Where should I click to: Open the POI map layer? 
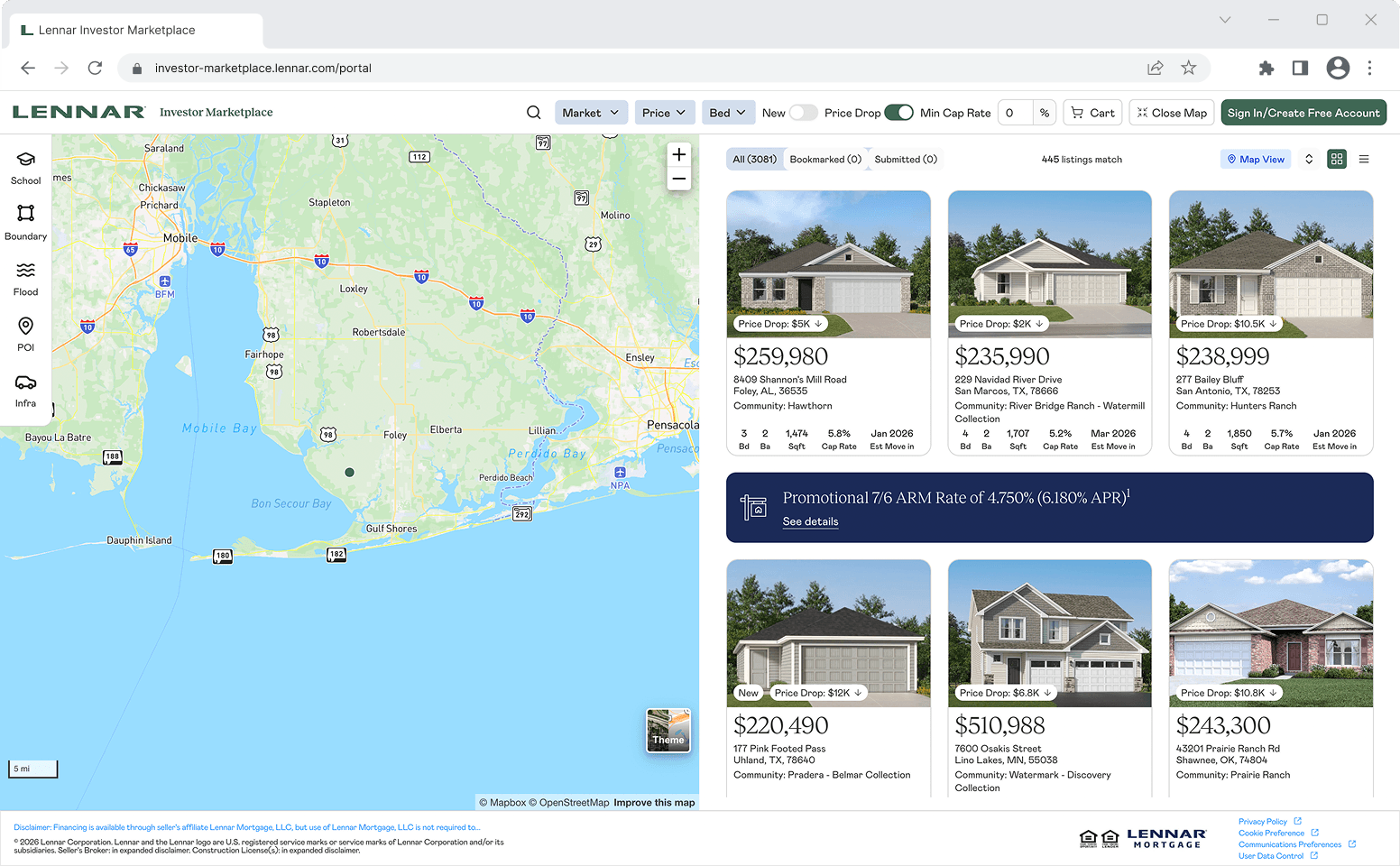(25, 334)
